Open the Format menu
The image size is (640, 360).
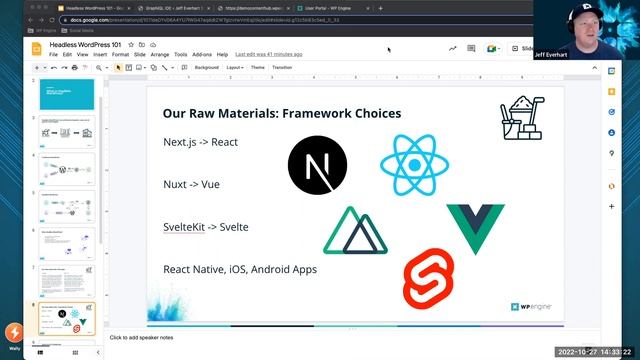pyautogui.click(x=120, y=54)
